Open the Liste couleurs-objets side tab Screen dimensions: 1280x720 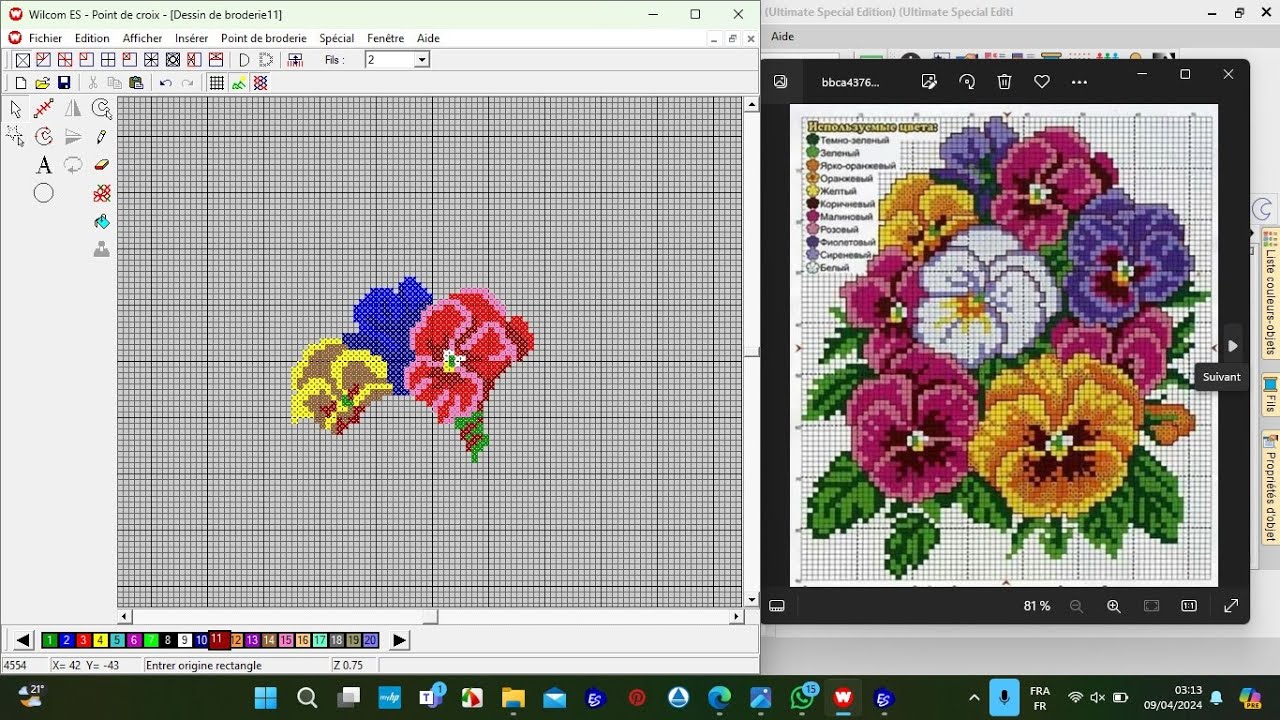coord(1271,293)
